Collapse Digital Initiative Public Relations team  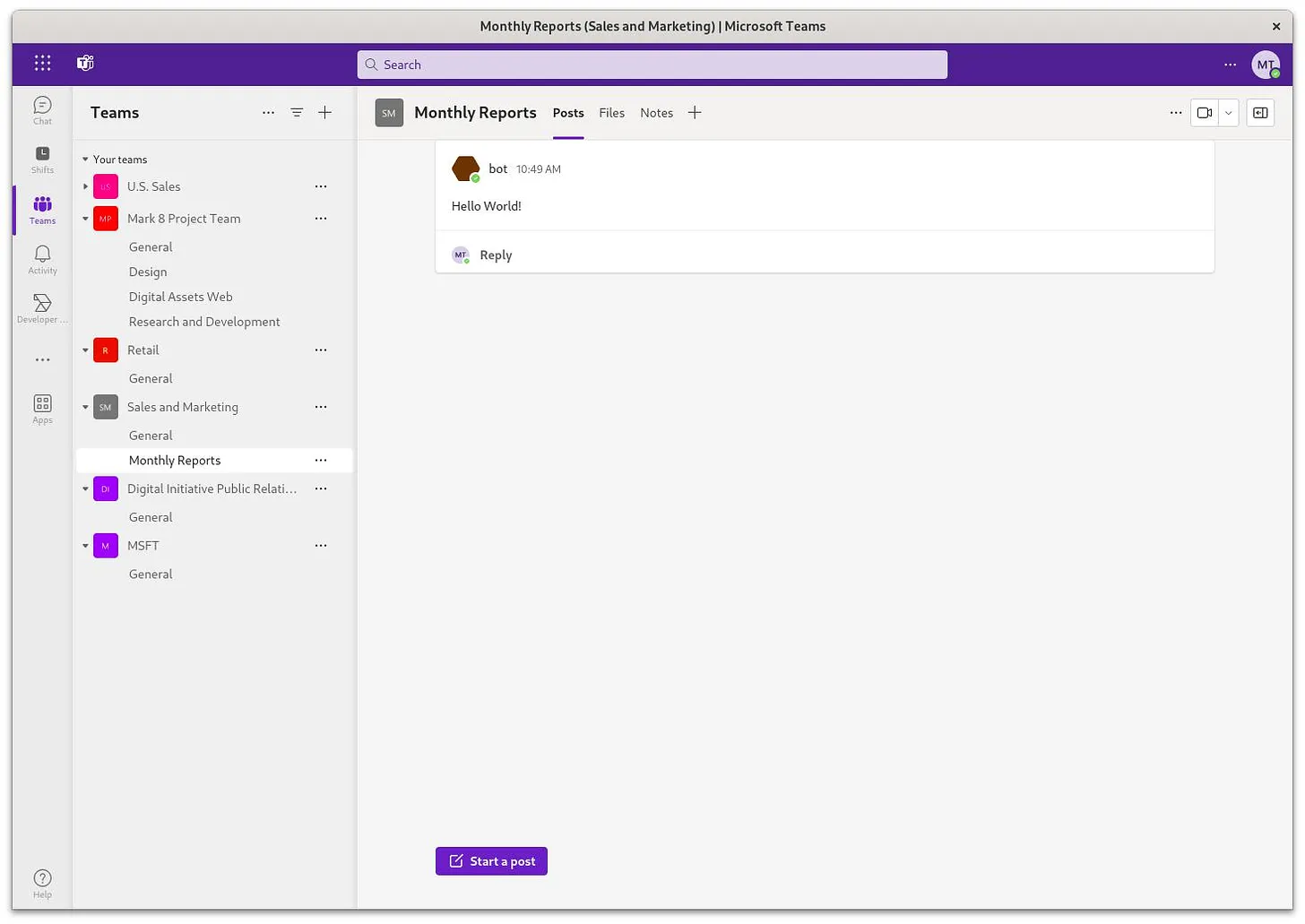85,489
